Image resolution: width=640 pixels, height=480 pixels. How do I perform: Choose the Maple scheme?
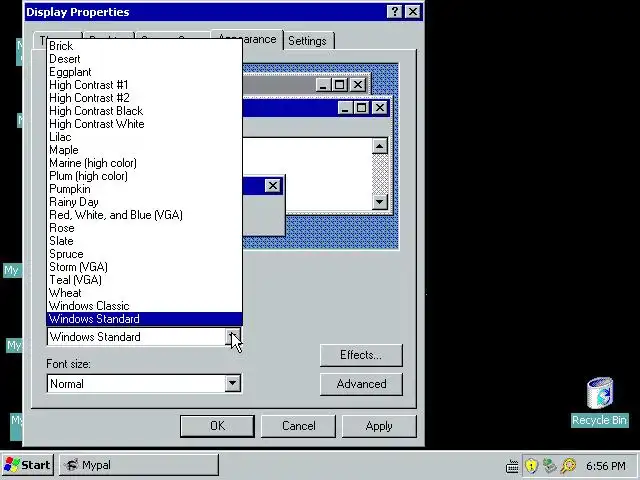[x=144, y=150]
